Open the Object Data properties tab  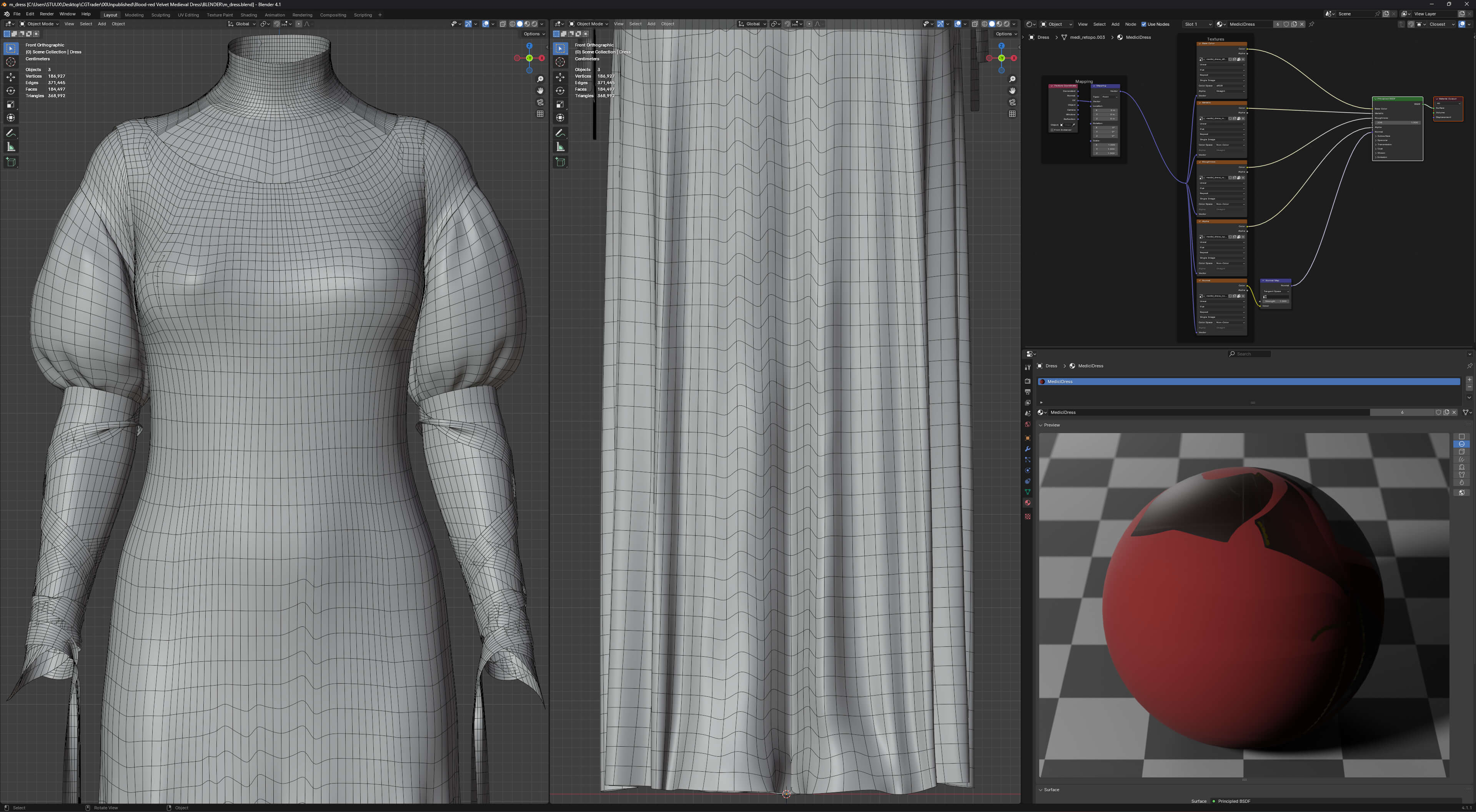click(x=1027, y=492)
